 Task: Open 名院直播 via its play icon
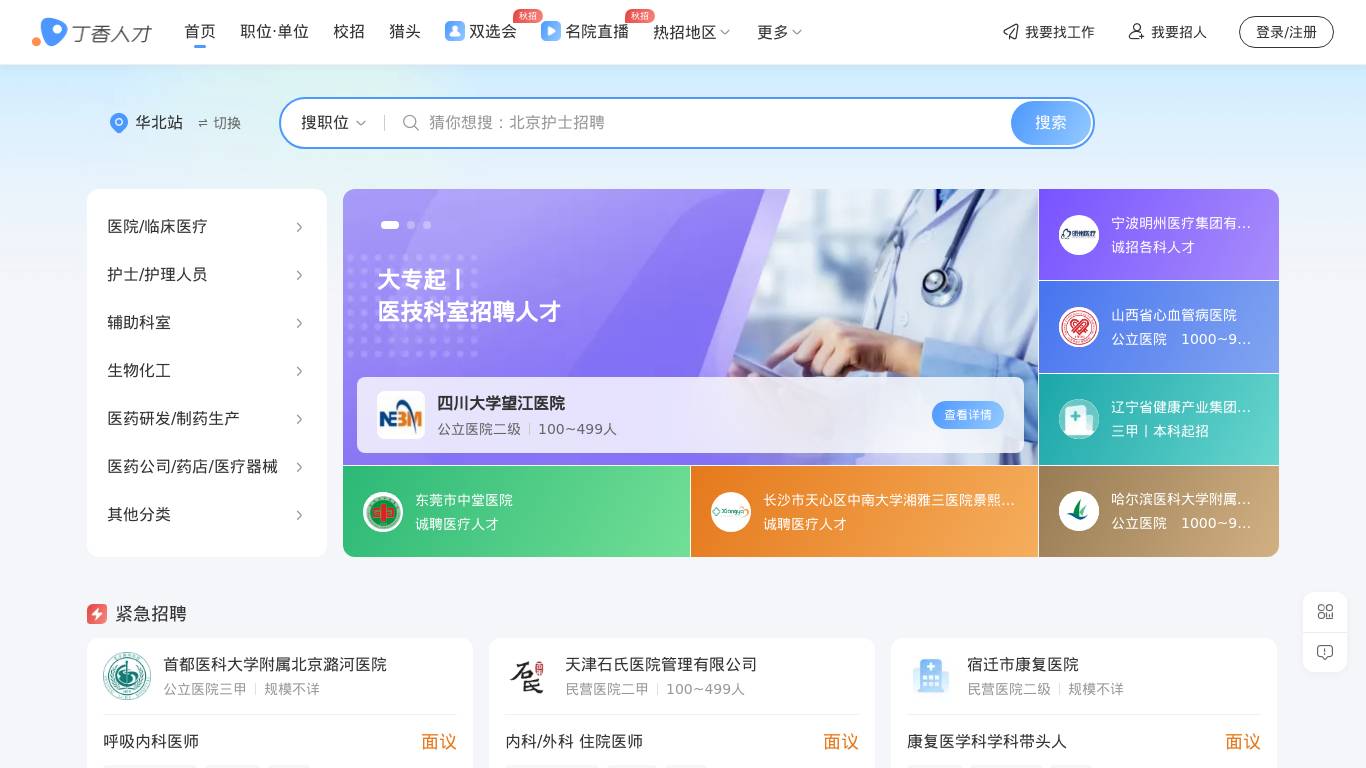551,32
